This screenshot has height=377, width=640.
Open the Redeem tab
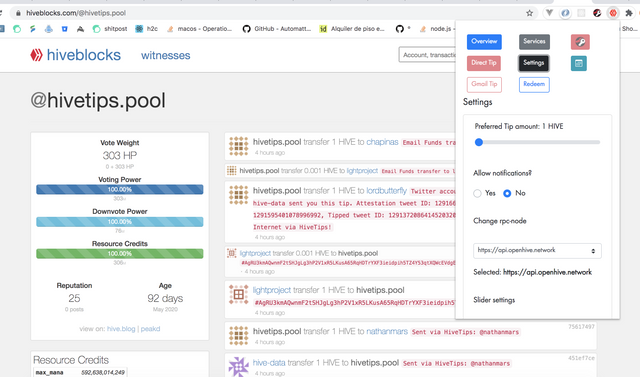click(534, 84)
